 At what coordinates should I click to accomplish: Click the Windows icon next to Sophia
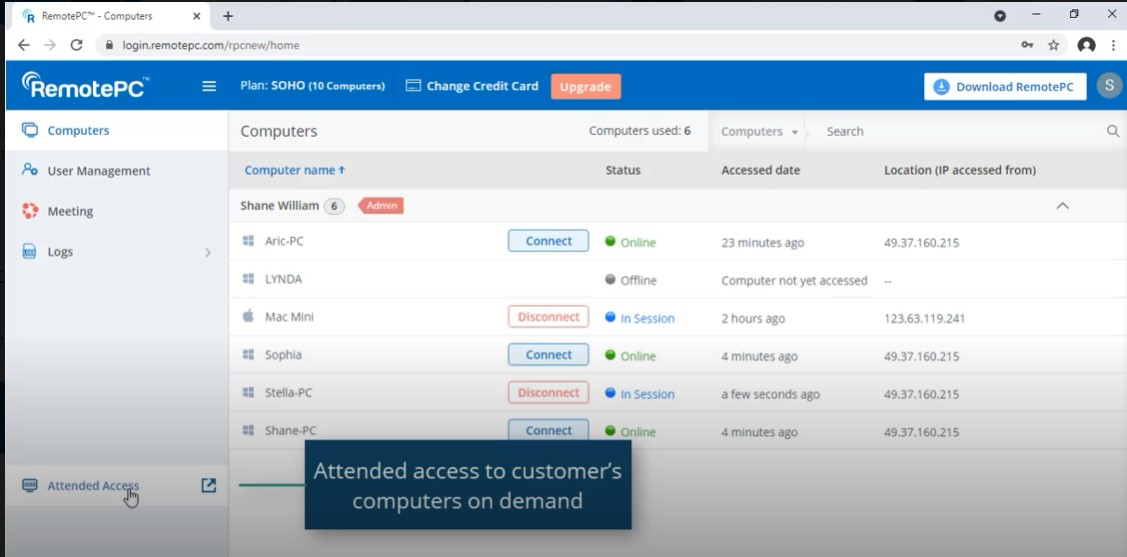click(x=248, y=354)
